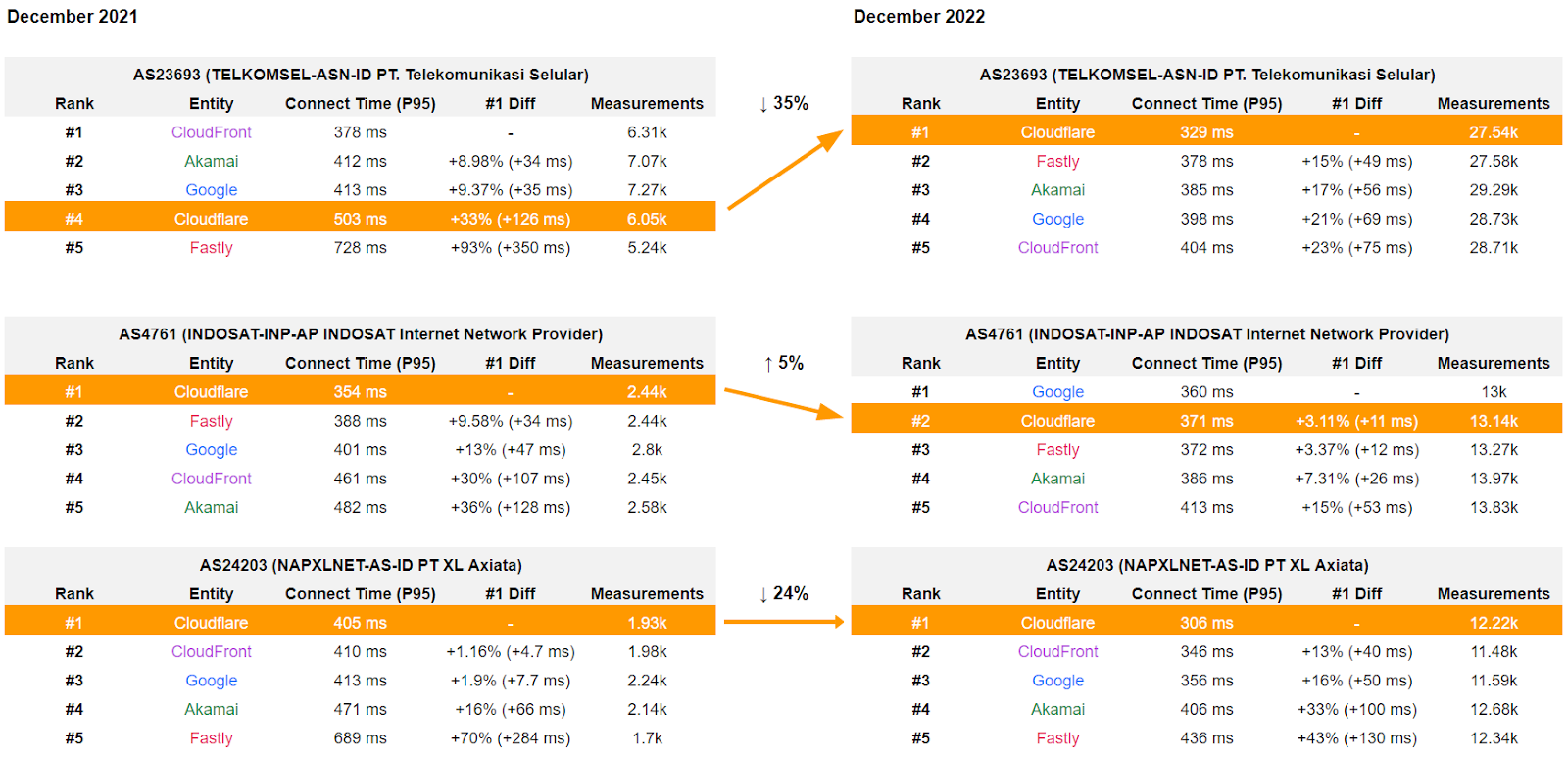Click the up arrow 5% change indicator
1568x760 pixels.
click(784, 363)
